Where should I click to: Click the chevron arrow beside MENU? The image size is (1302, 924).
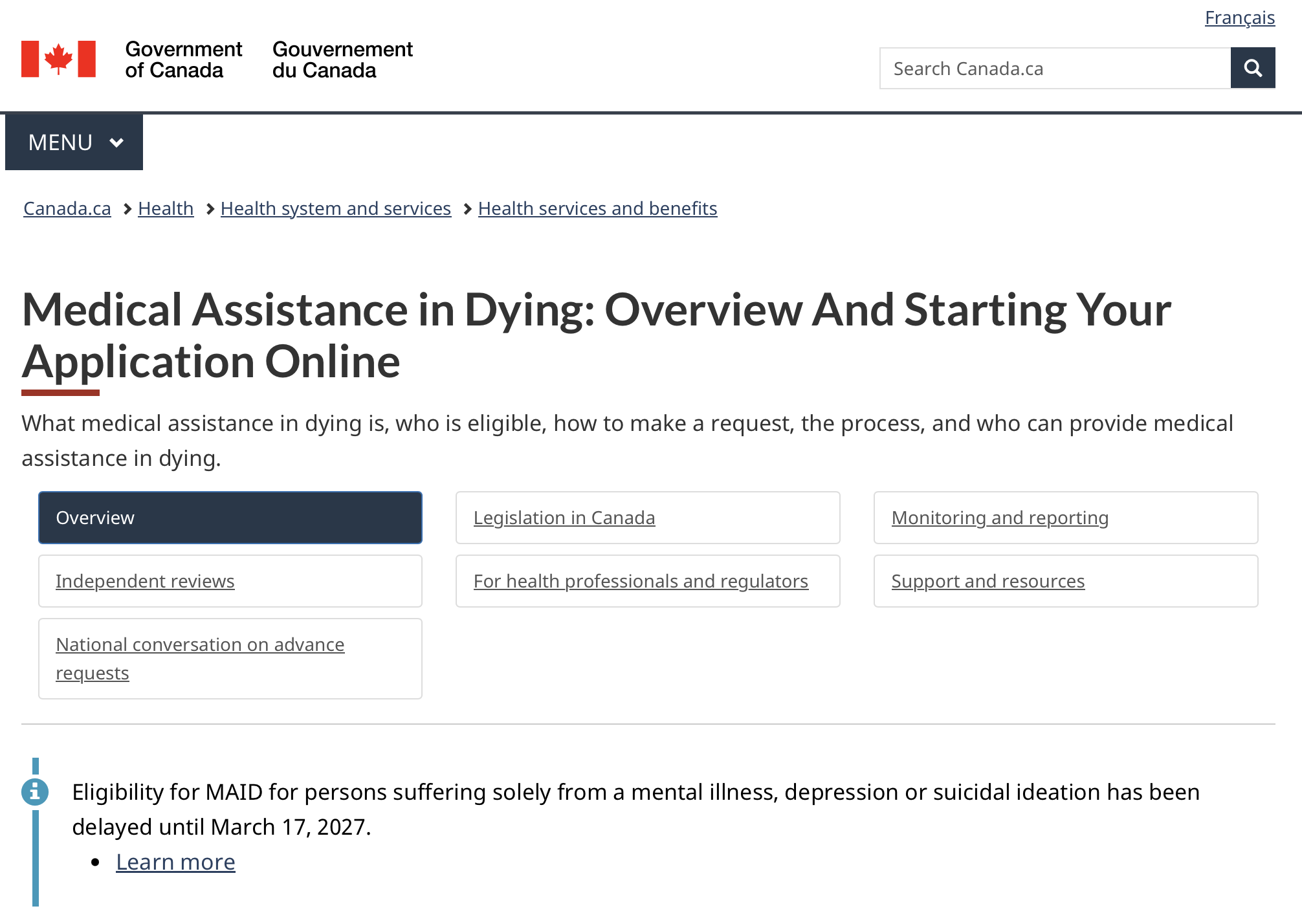[x=116, y=142]
